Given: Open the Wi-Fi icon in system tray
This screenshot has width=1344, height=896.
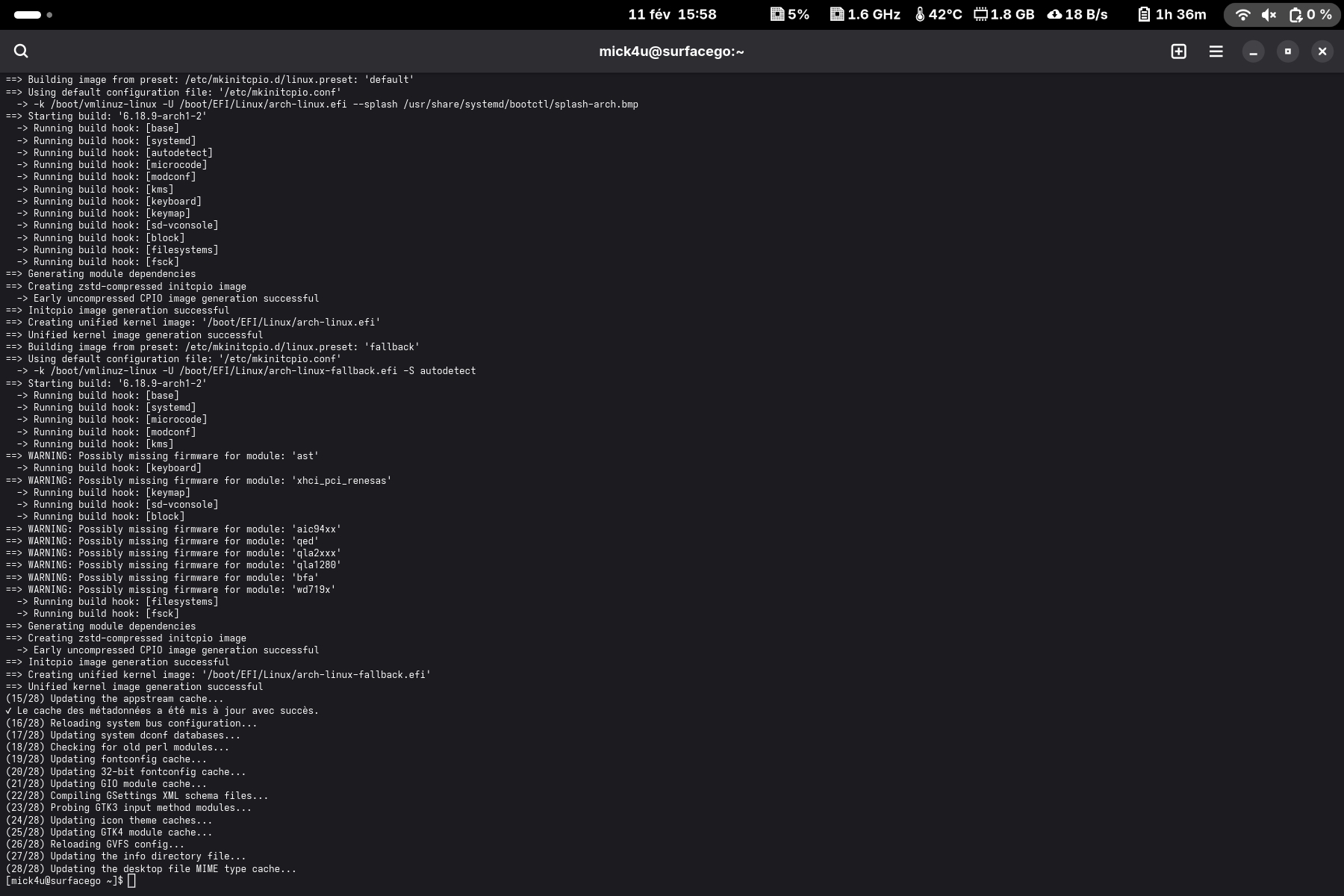Looking at the screenshot, I should 1242,14.
